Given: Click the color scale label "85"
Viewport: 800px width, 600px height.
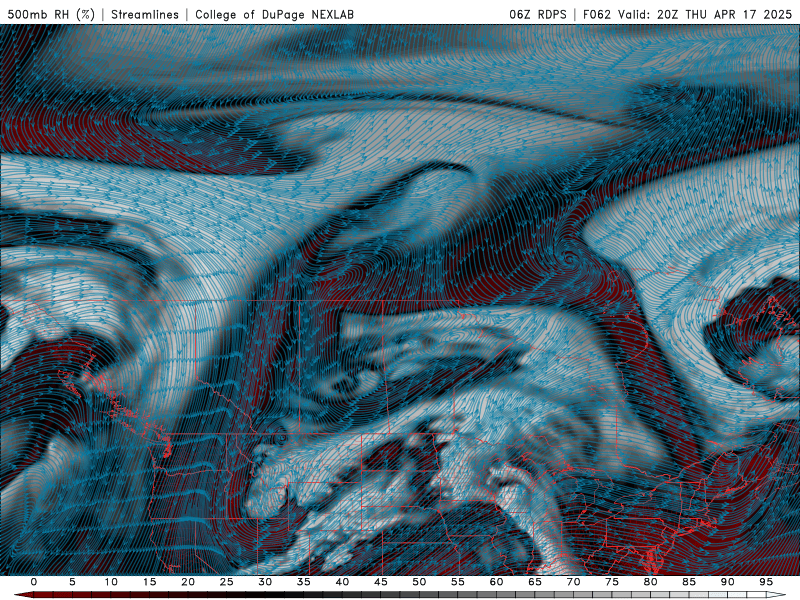Looking at the screenshot, I should pyautogui.click(x=689, y=582).
